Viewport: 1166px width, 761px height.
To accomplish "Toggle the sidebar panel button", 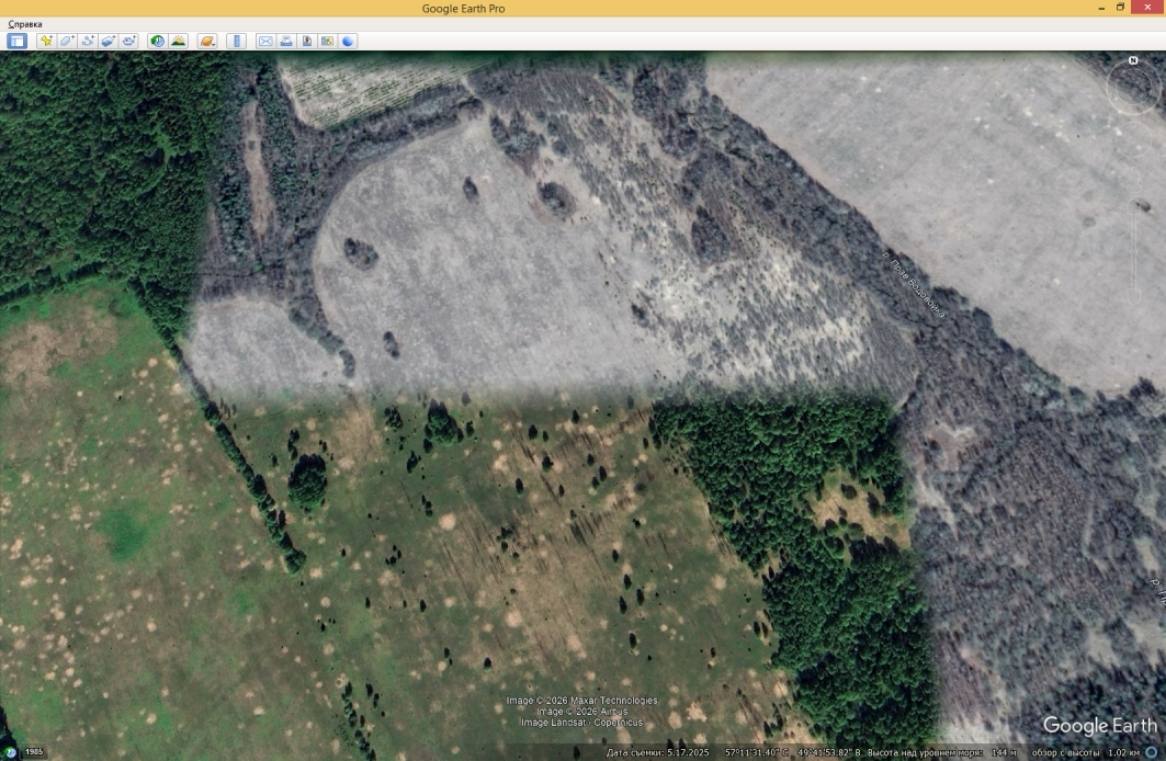I will click(x=17, y=41).
